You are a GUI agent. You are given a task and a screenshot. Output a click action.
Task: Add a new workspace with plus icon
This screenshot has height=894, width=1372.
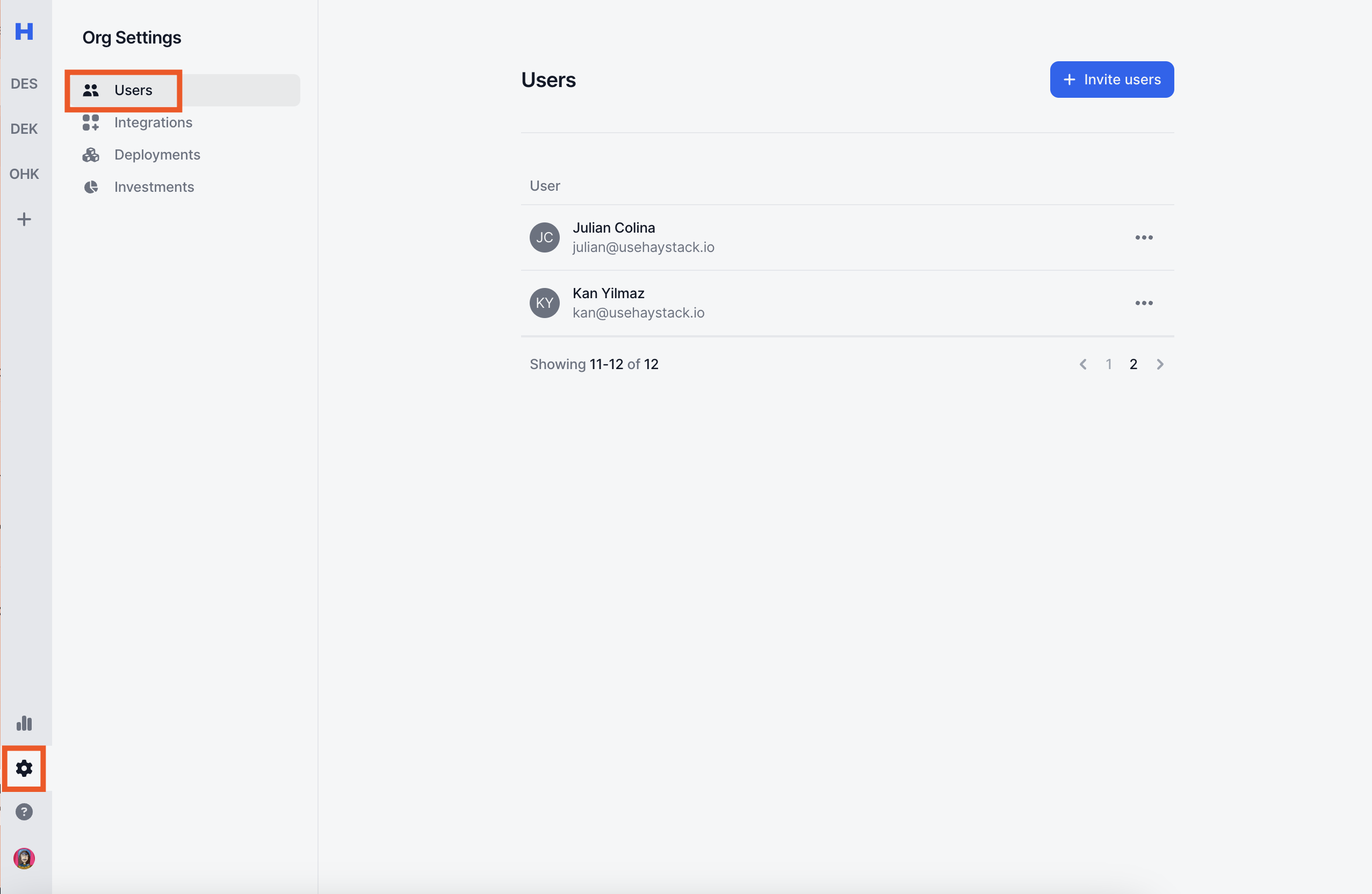(24, 219)
